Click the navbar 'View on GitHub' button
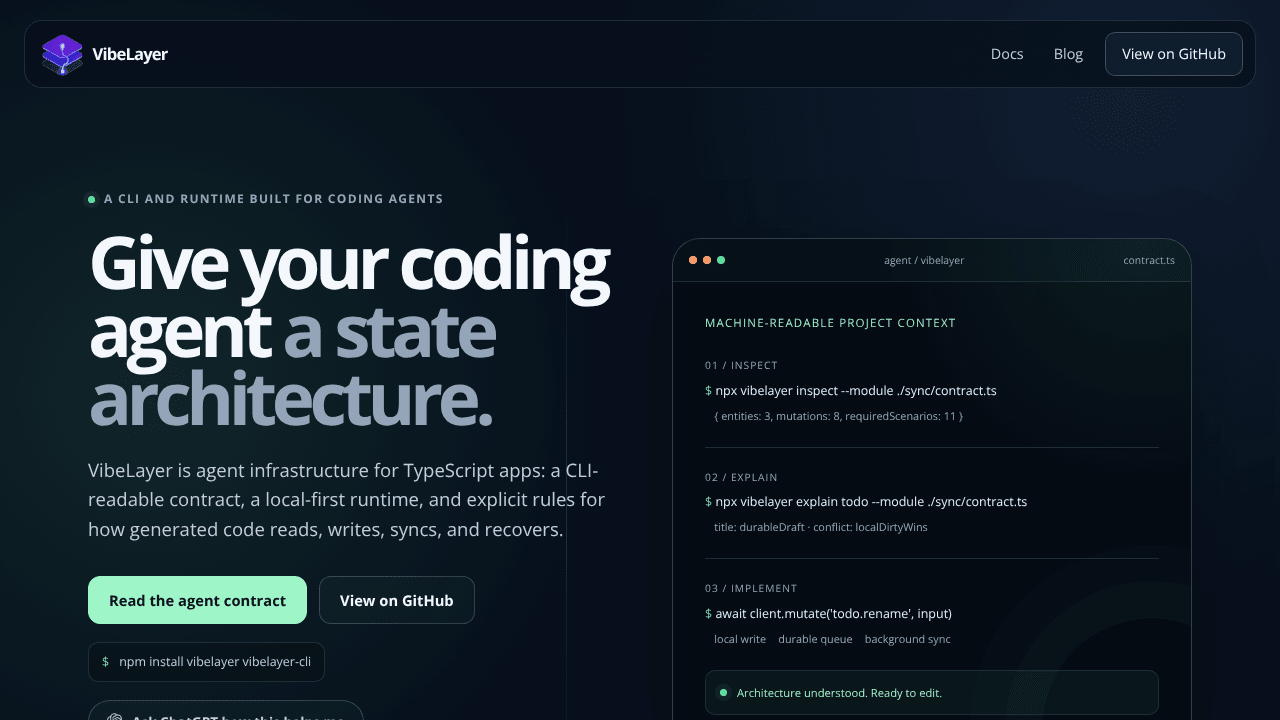 (1174, 54)
